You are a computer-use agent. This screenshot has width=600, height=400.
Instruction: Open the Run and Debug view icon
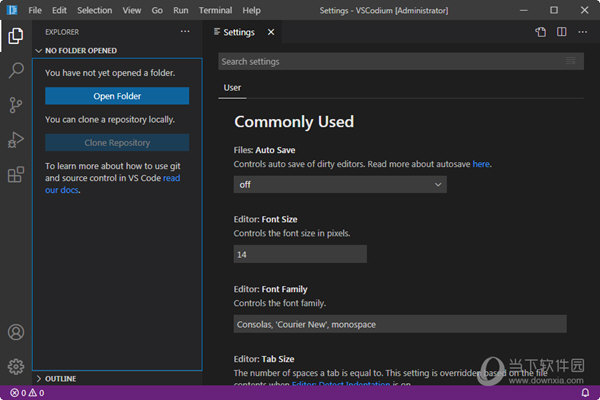16,140
